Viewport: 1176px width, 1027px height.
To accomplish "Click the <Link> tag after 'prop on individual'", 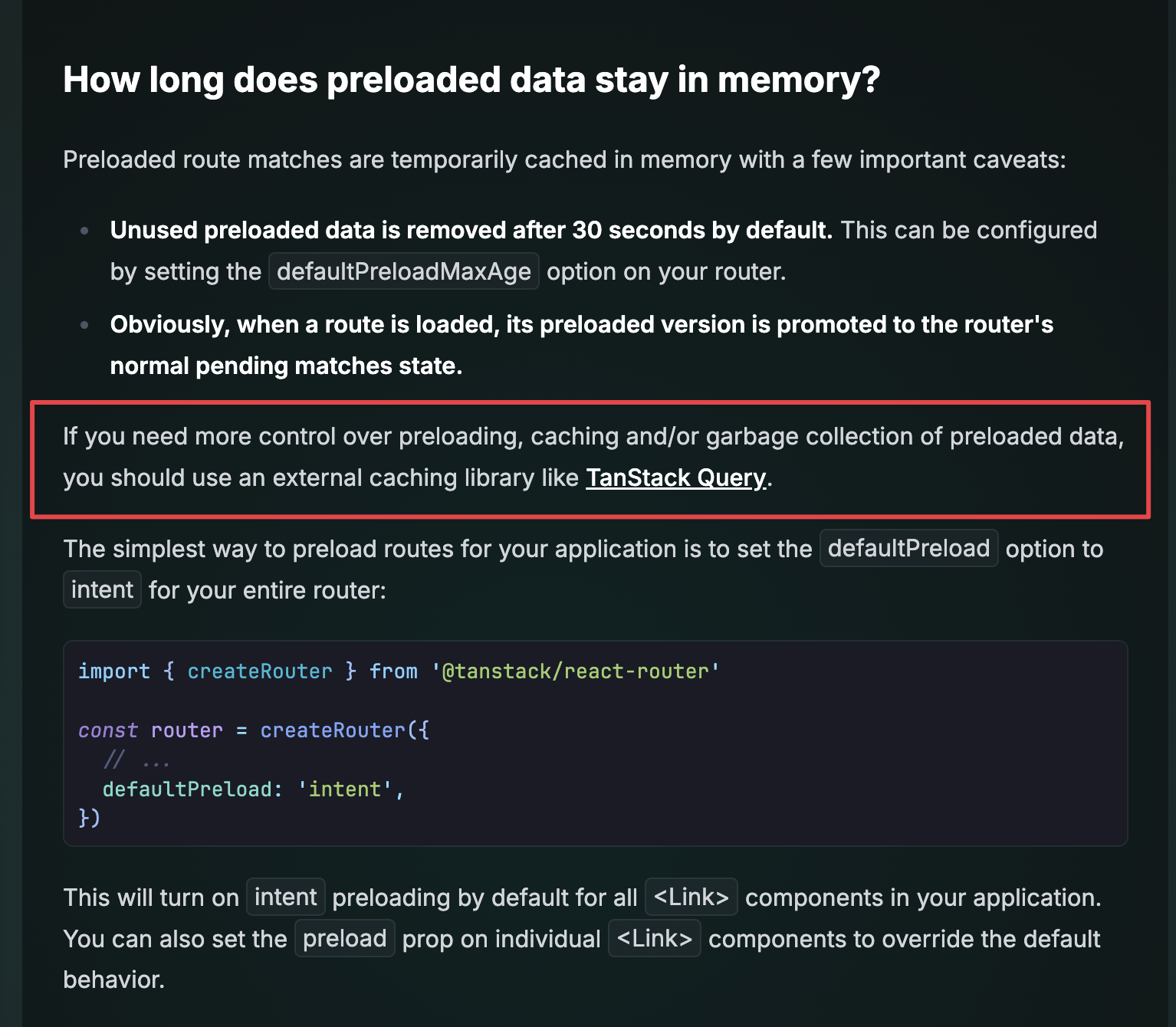I will (654, 939).
